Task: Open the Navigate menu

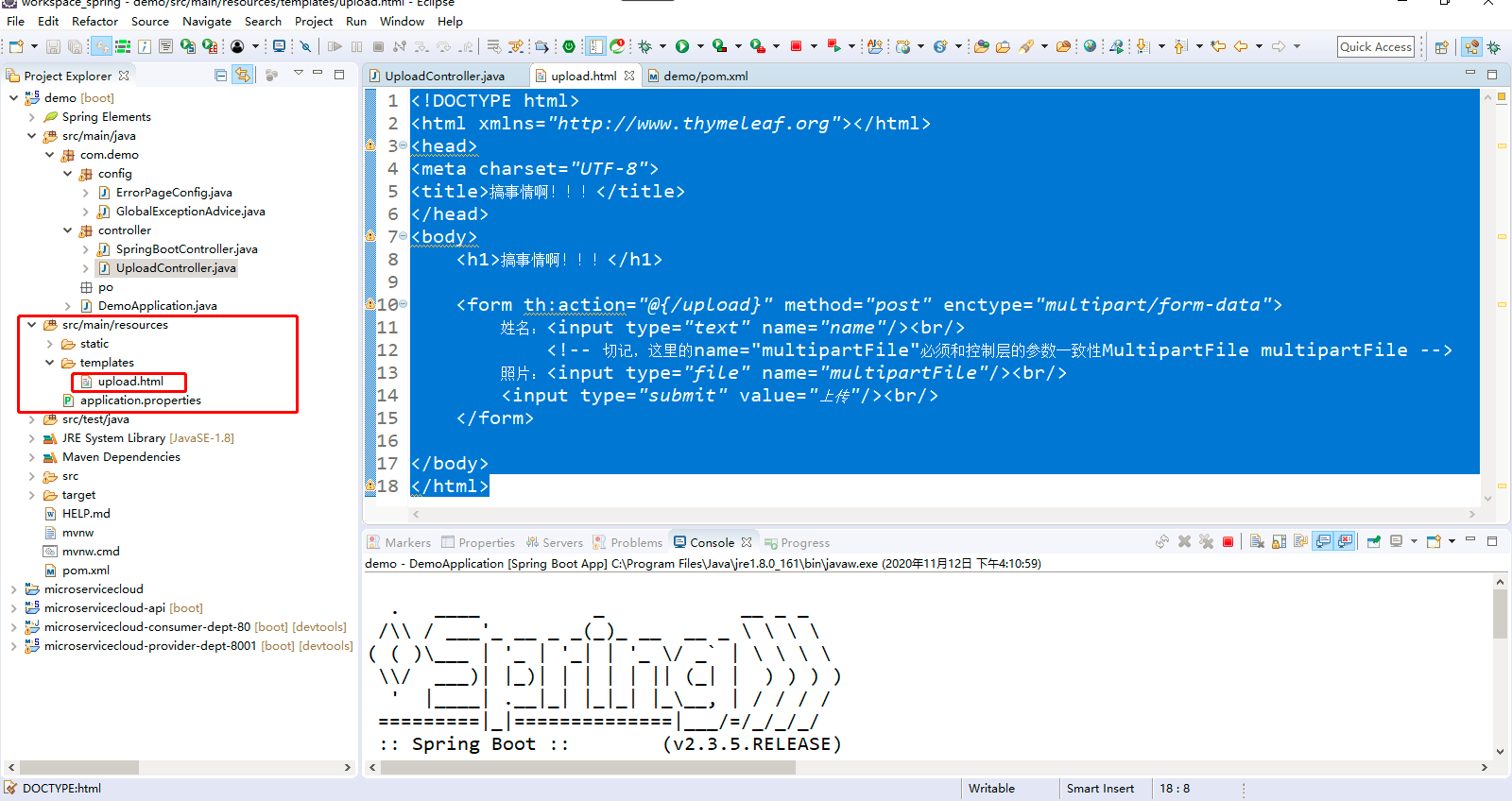Action: tap(207, 22)
